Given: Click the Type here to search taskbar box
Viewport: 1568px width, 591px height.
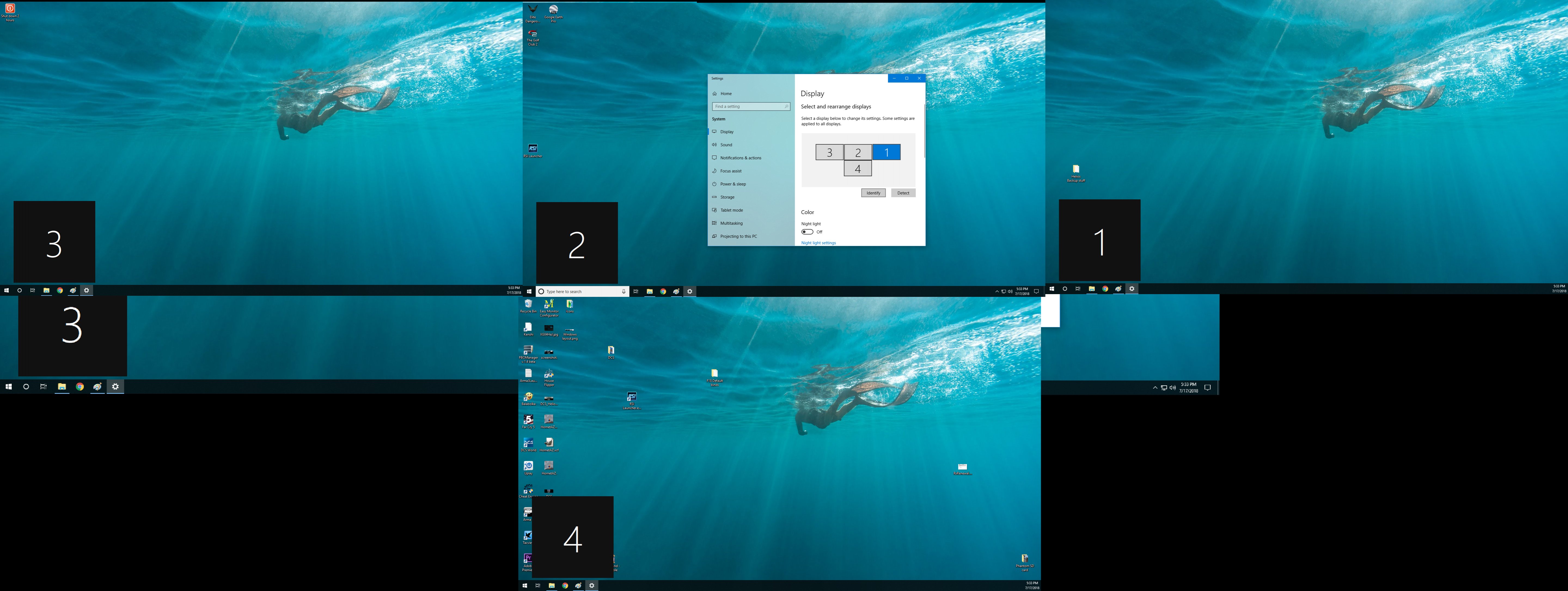Looking at the screenshot, I should (x=583, y=291).
